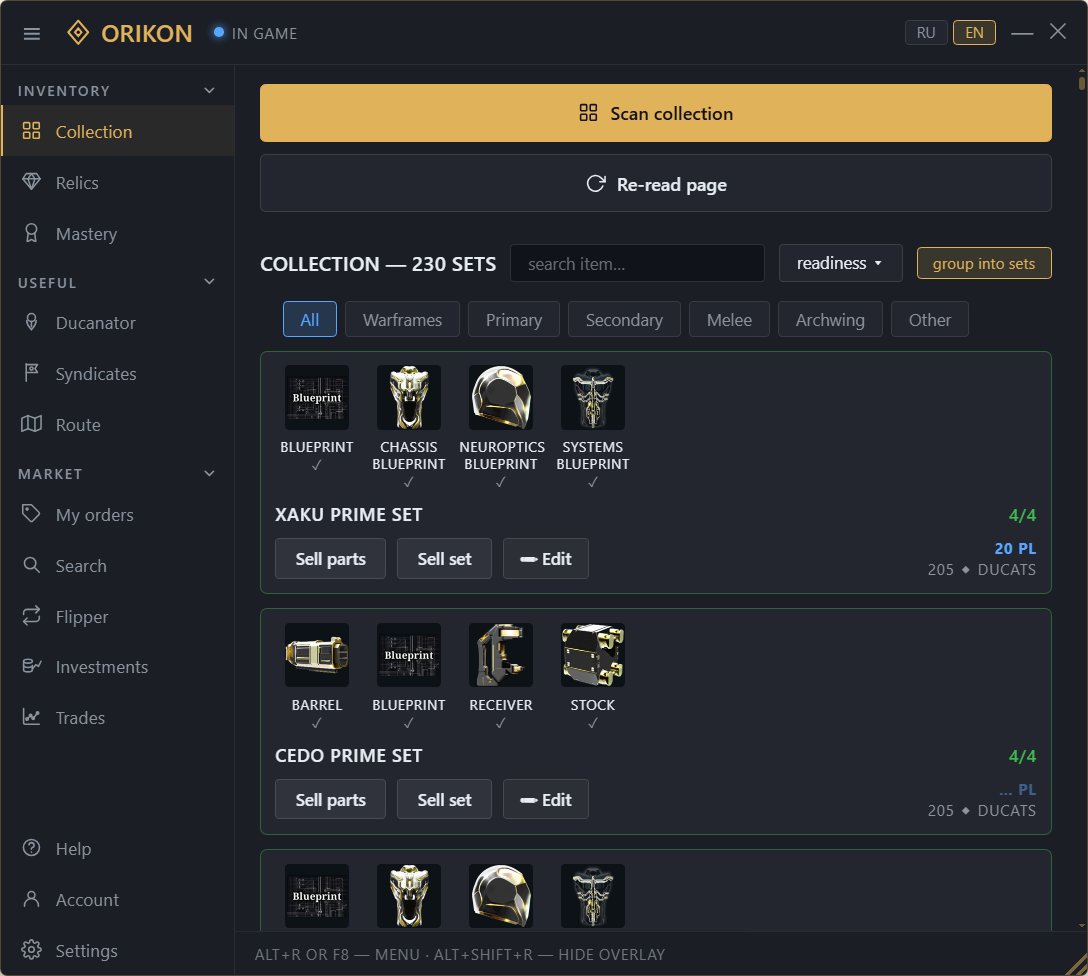Image resolution: width=1088 pixels, height=976 pixels.
Task: Open the Search magnifier icon in sidebar
Action: tap(31, 565)
